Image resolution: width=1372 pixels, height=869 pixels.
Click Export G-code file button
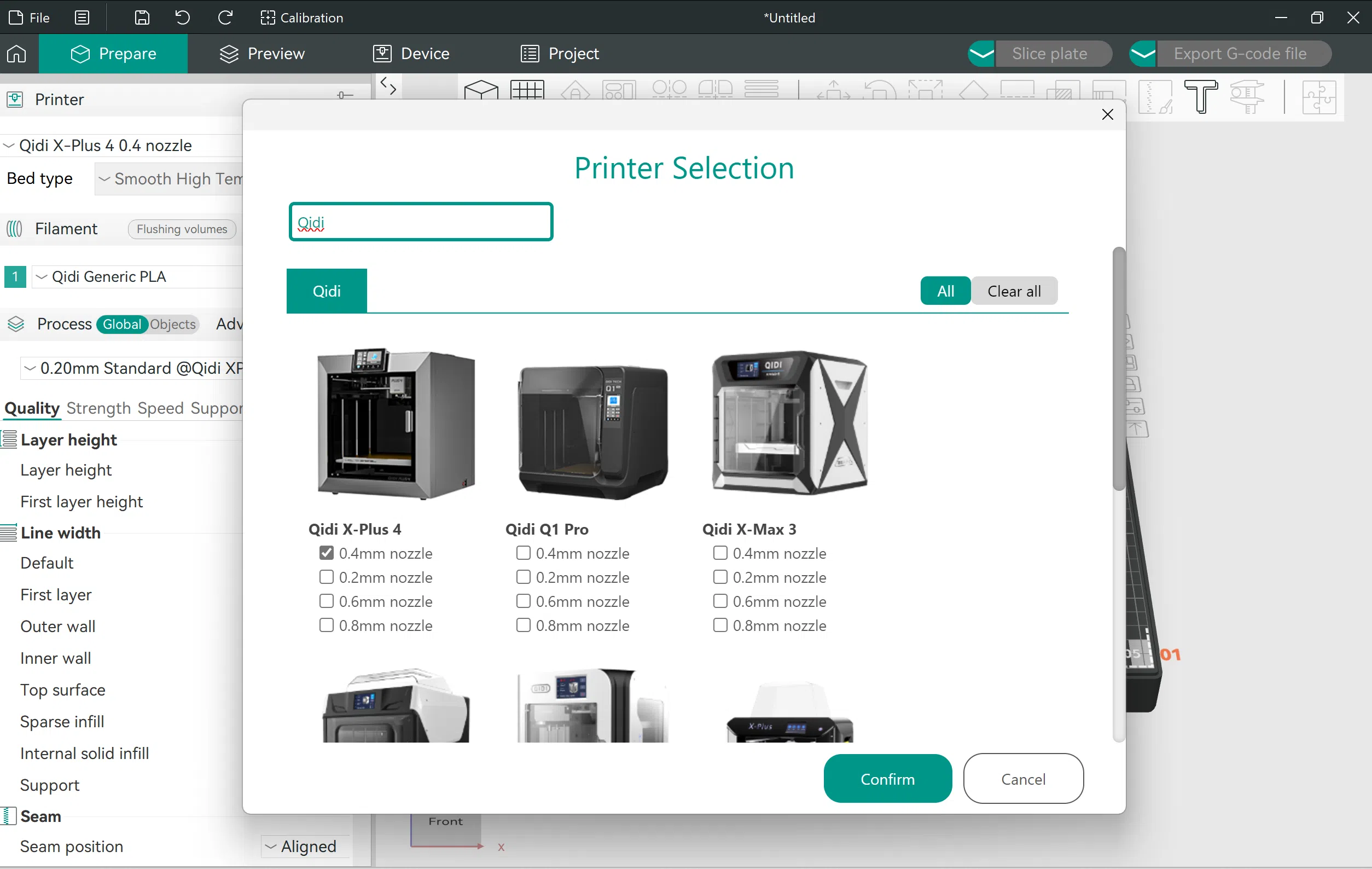1243,54
